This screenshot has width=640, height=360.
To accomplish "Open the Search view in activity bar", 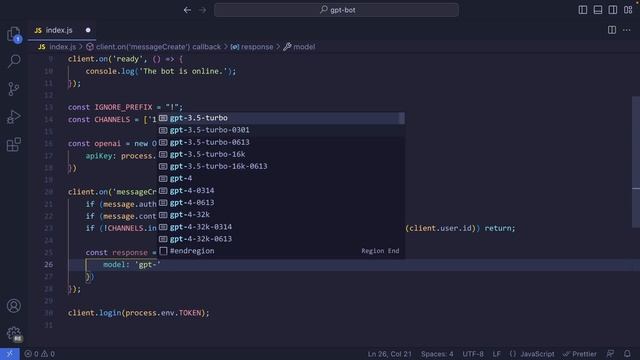I will [14, 61].
